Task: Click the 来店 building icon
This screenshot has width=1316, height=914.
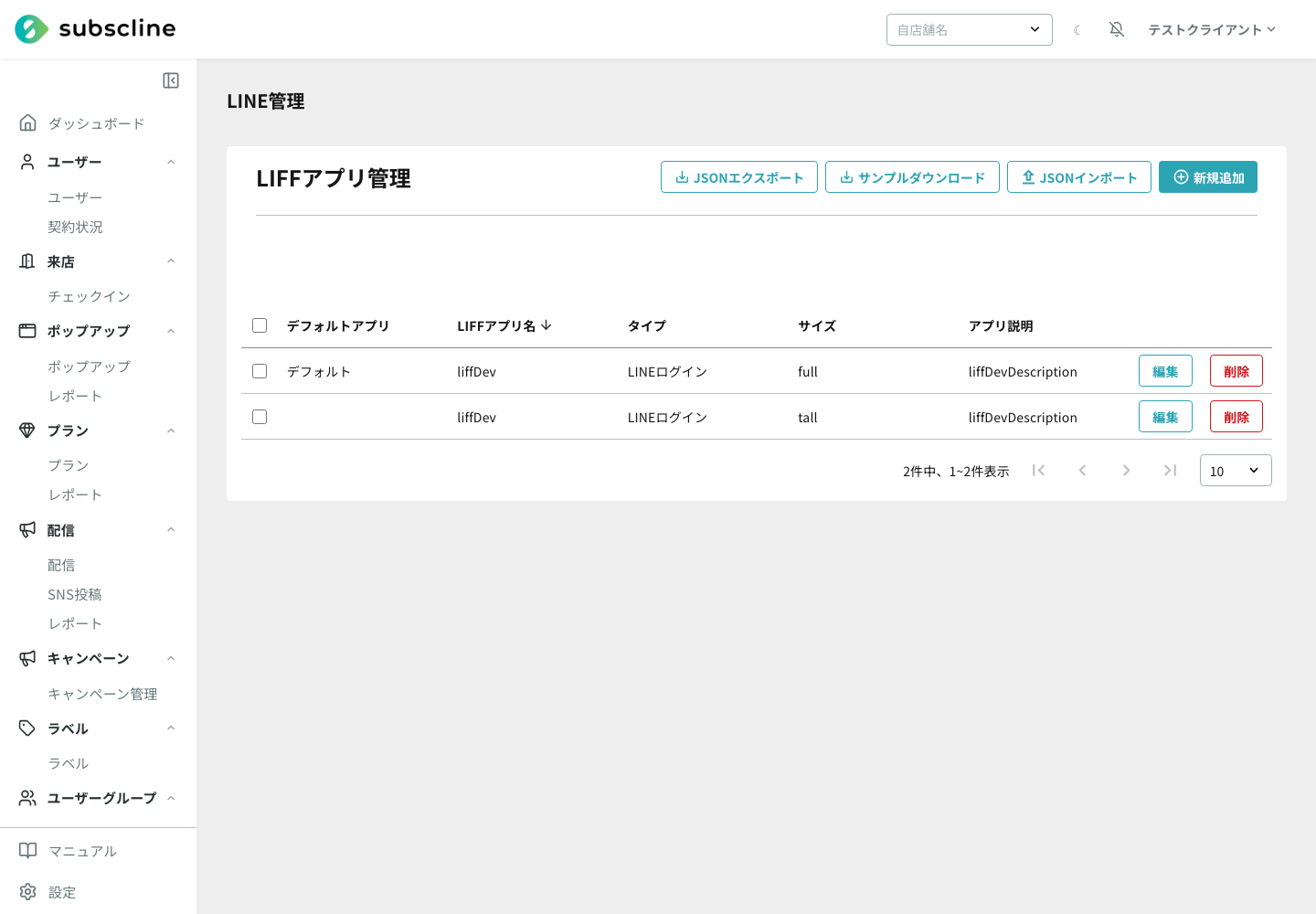Action: click(28, 261)
